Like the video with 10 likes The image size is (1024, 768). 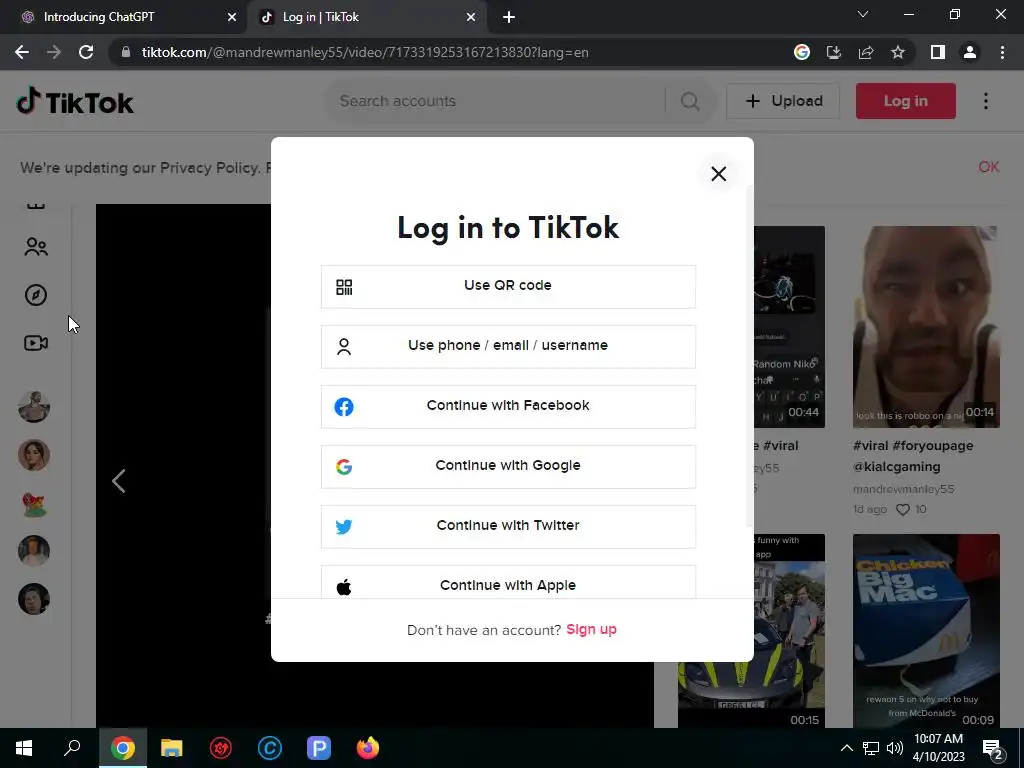[x=903, y=509]
